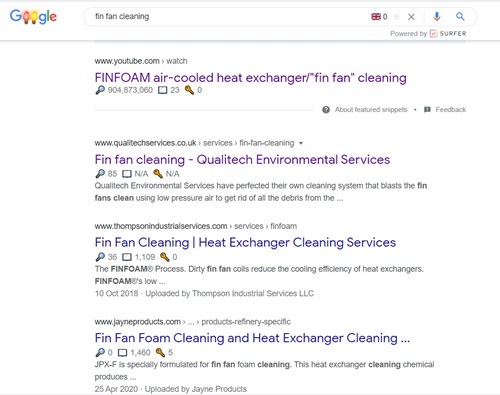Click the key keywords icon under the jayneproducts result
Viewport: 500px width, 395px height.
[160, 352]
